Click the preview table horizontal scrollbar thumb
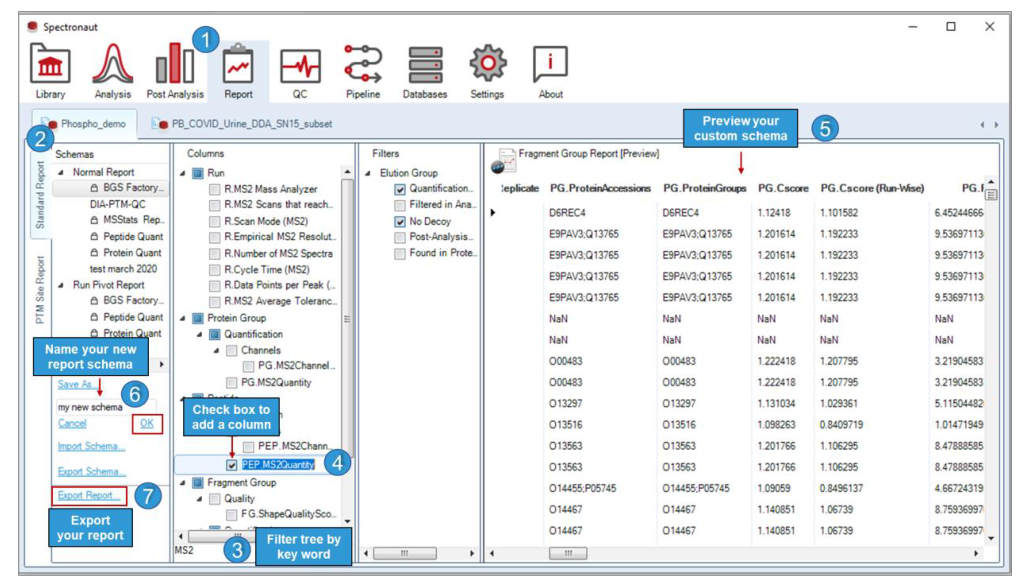Screen dimensions: 1029x588 (568, 553)
